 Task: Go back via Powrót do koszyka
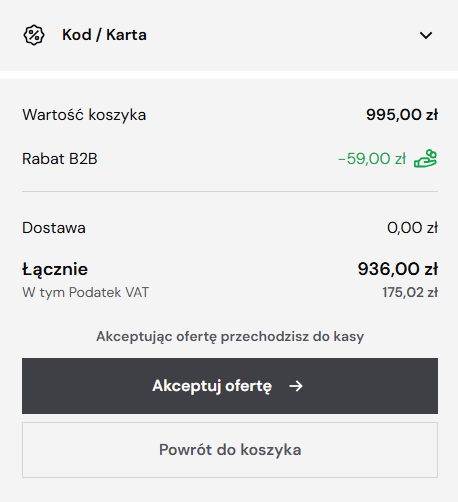click(x=230, y=450)
